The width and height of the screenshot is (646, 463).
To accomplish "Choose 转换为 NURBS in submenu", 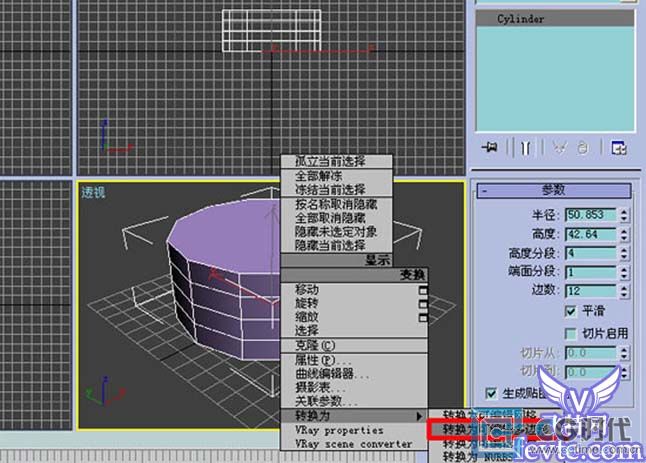I will tap(478, 457).
